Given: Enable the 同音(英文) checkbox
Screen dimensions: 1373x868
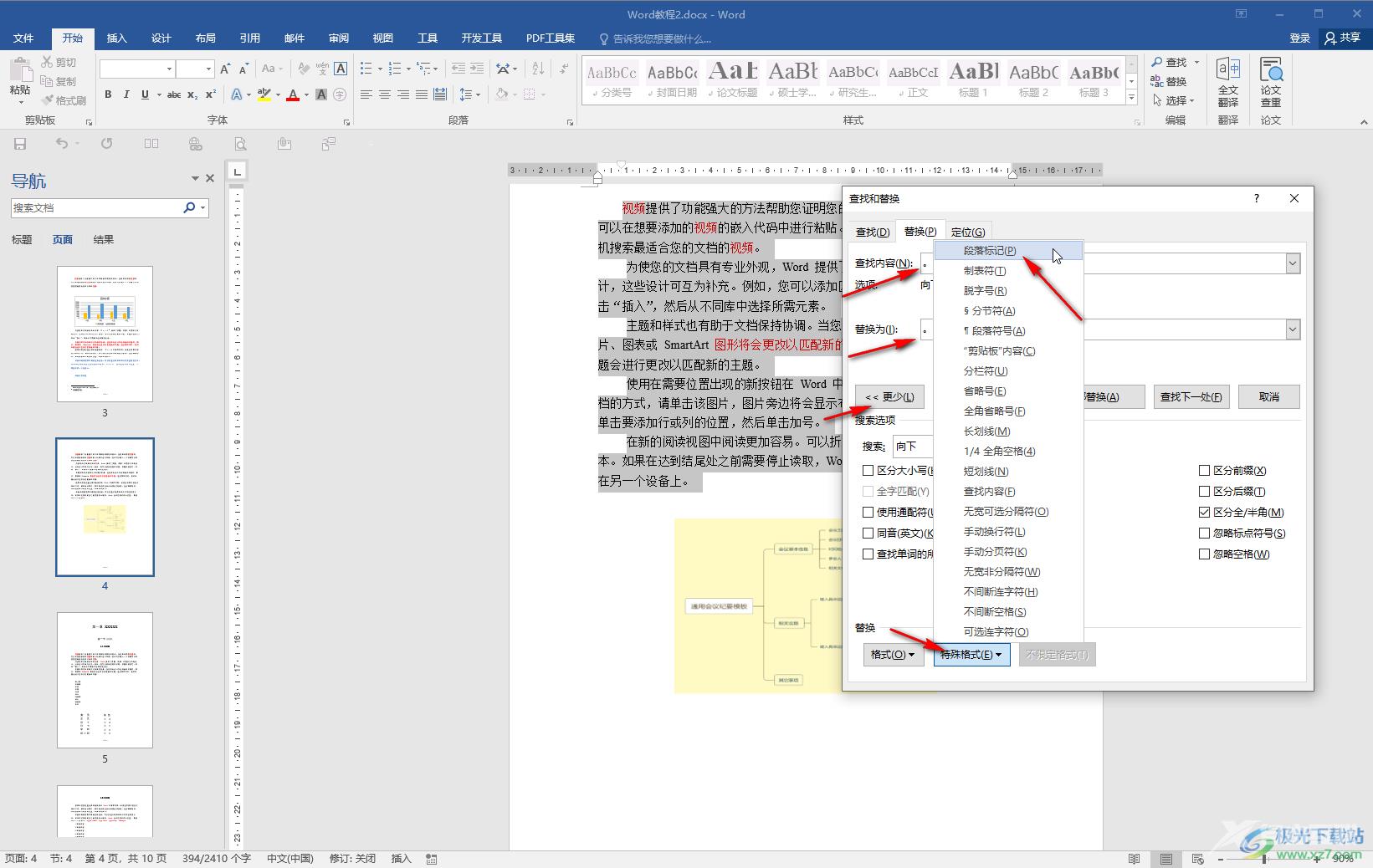Looking at the screenshot, I should [x=868, y=533].
